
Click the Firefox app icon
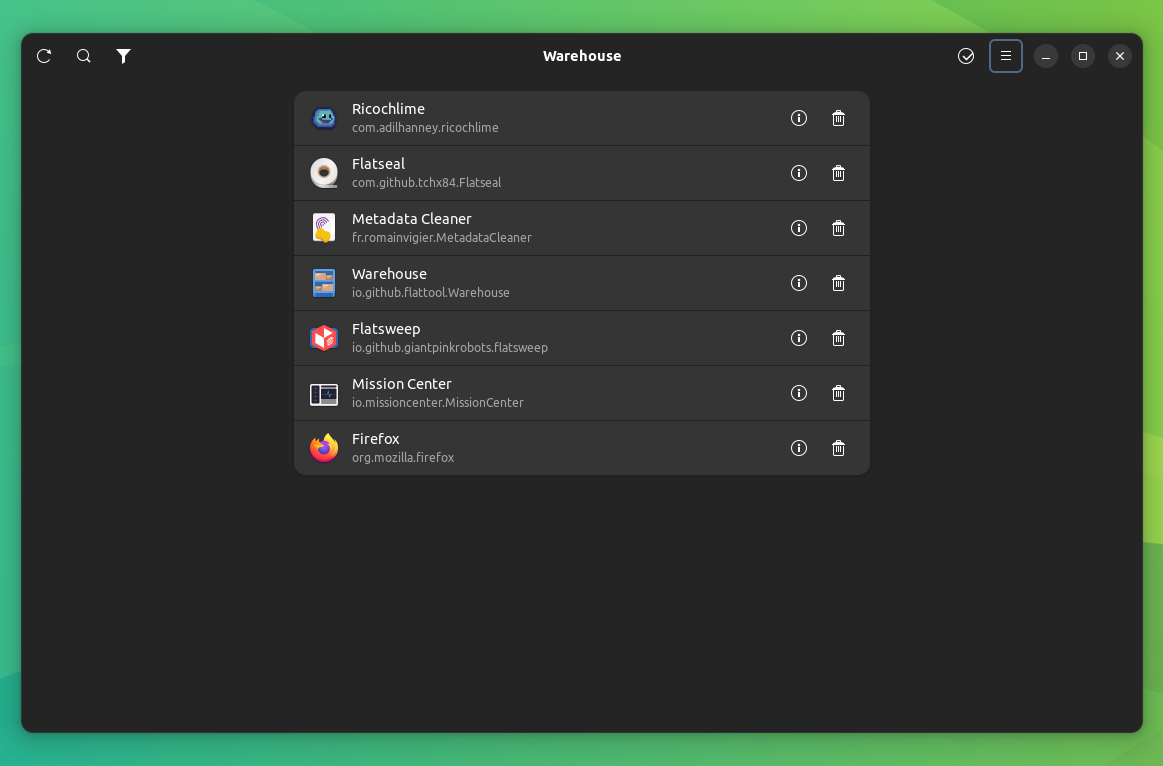pos(323,447)
